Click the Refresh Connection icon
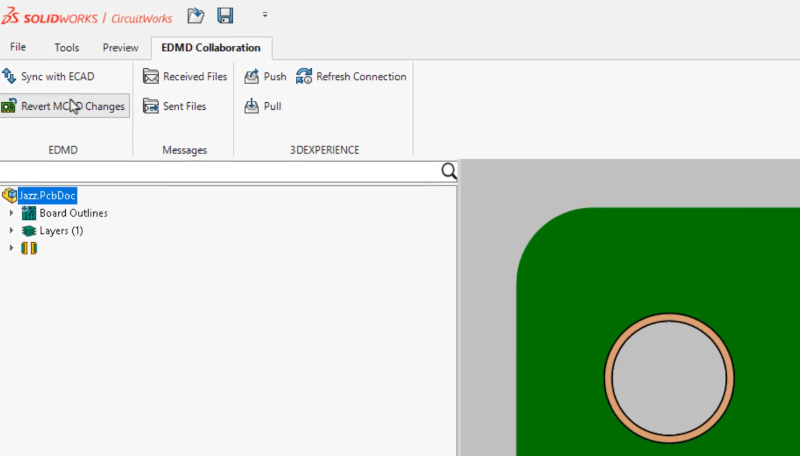Image resolution: width=800 pixels, height=456 pixels. coord(305,77)
